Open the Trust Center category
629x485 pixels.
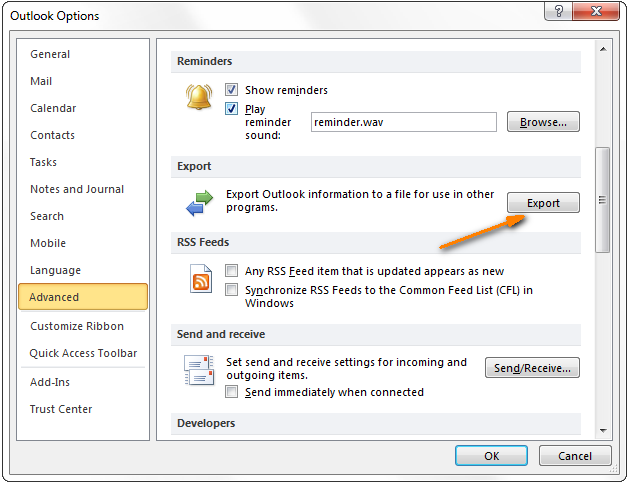(x=61, y=409)
